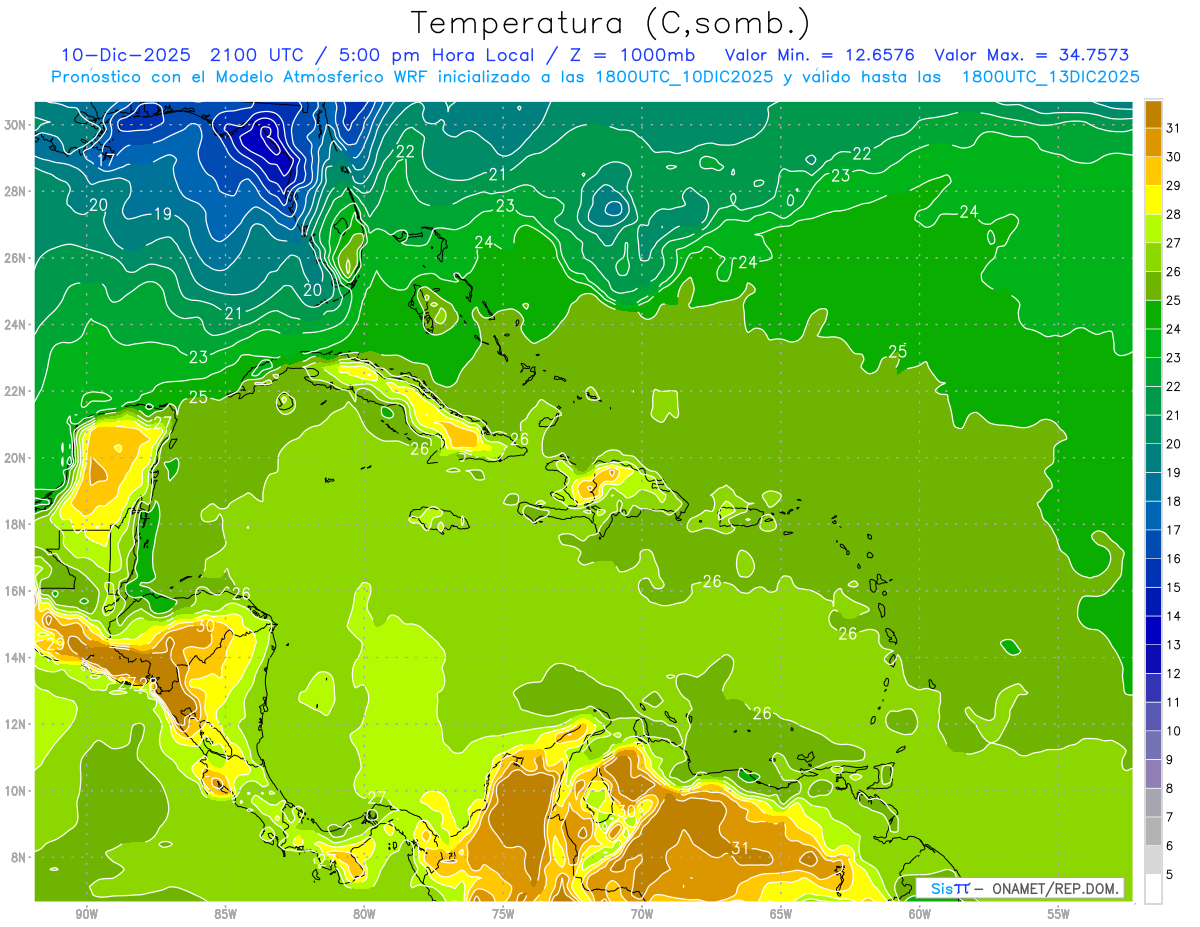Click the 12N latitude axis label

pos(17,724)
